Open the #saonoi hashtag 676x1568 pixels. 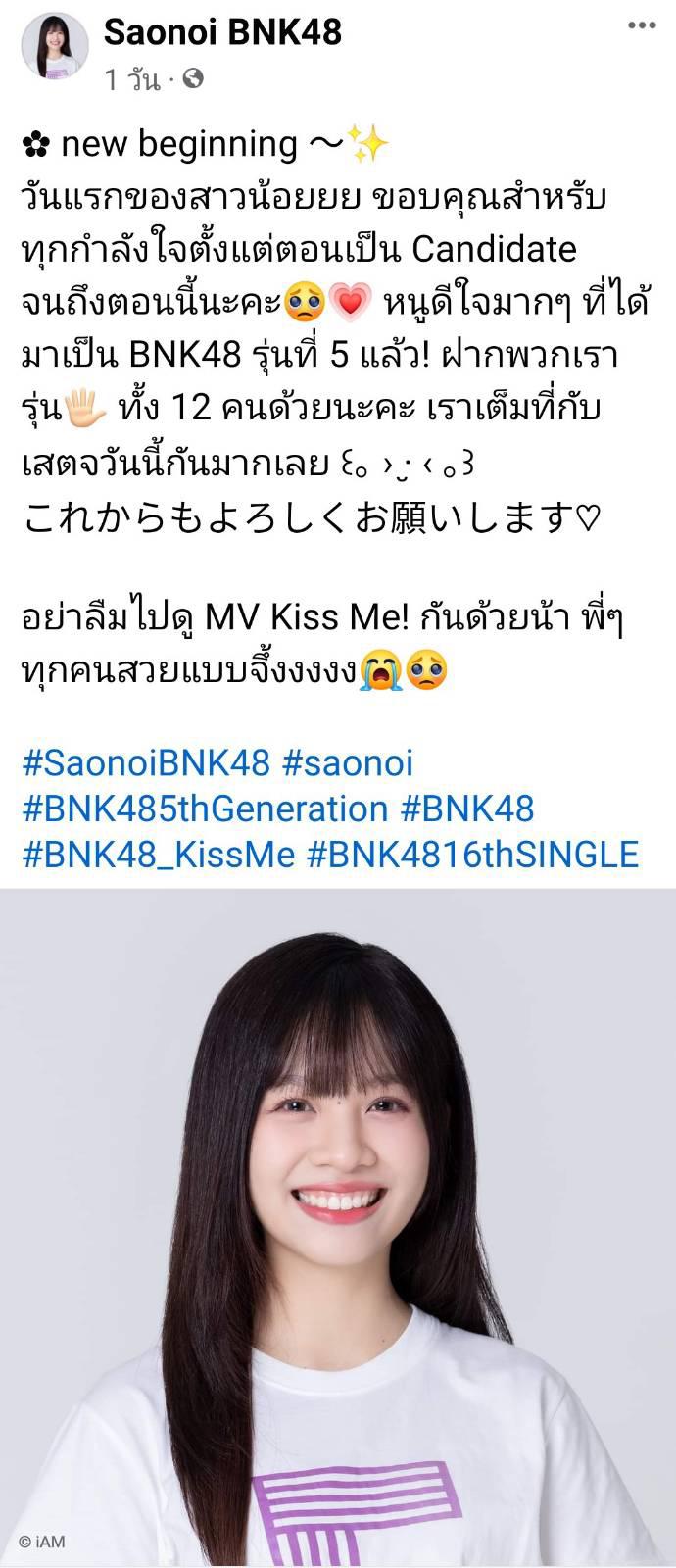pos(347,762)
